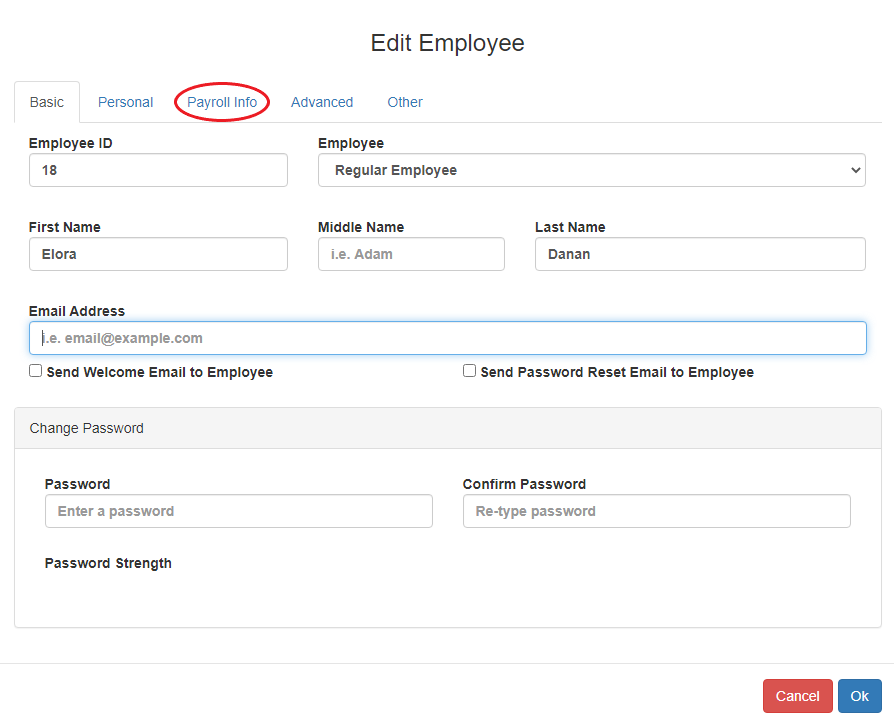Expand the Employee type dropdown

coord(591,170)
